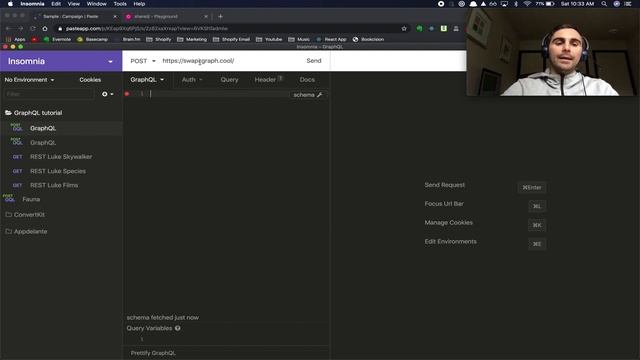The width and height of the screenshot is (640, 360).
Task: Open the Help menu
Action: pos(139,4)
